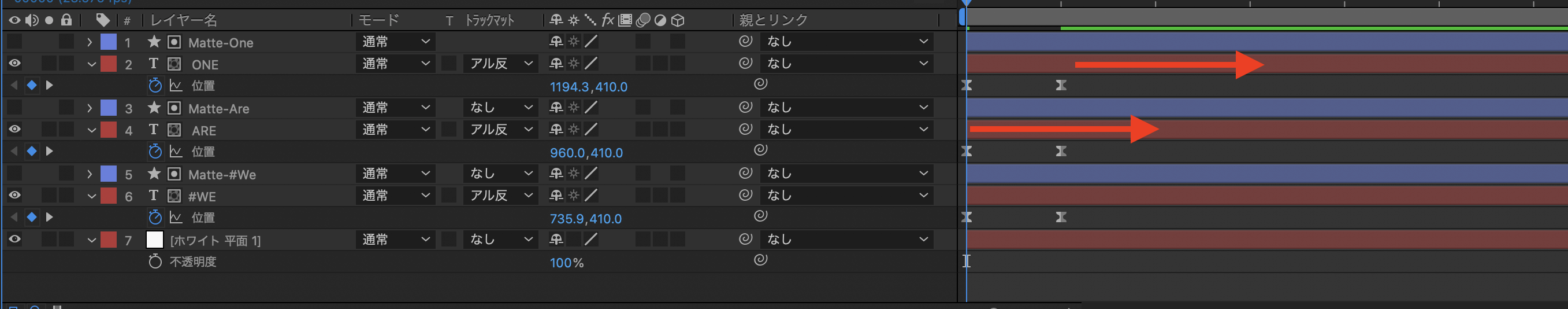Image resolution: width=1568 pixels, height=309 pixels.
Task: Select the second position keyframe of #WE layer
Action: coord(1061,217)
